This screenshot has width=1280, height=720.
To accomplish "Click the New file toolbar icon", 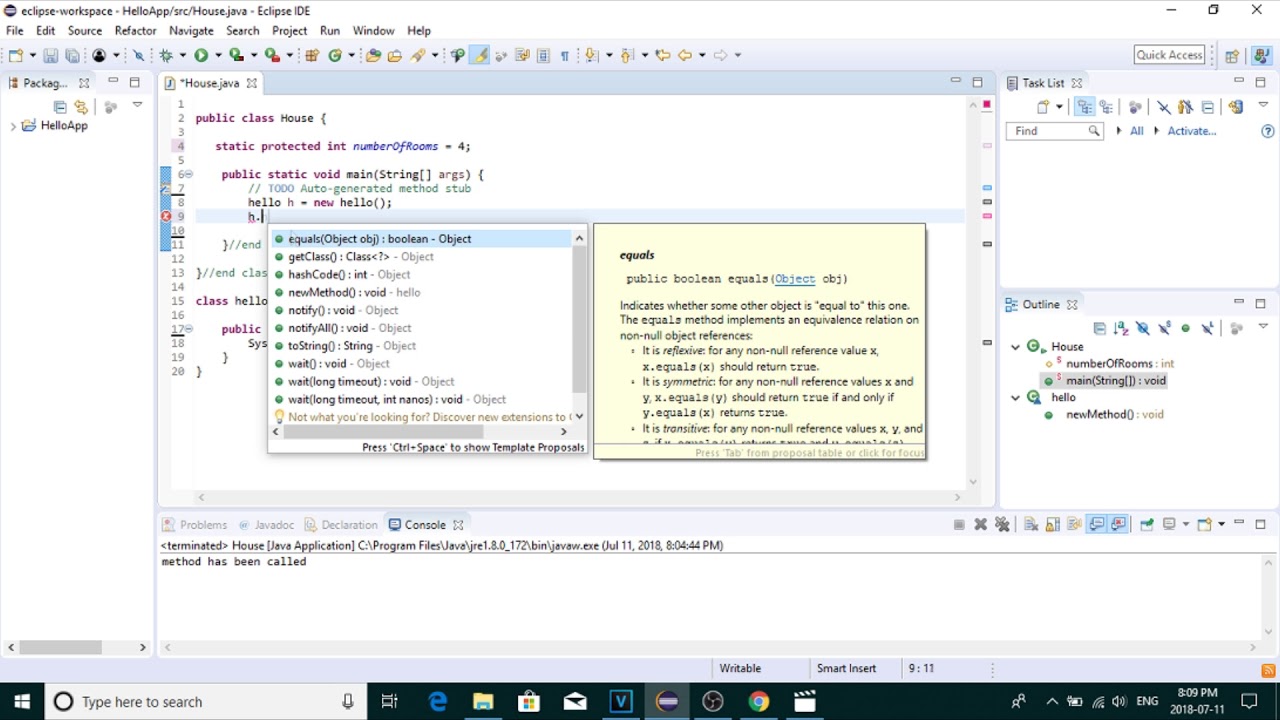I will click(x=17, y=55).
